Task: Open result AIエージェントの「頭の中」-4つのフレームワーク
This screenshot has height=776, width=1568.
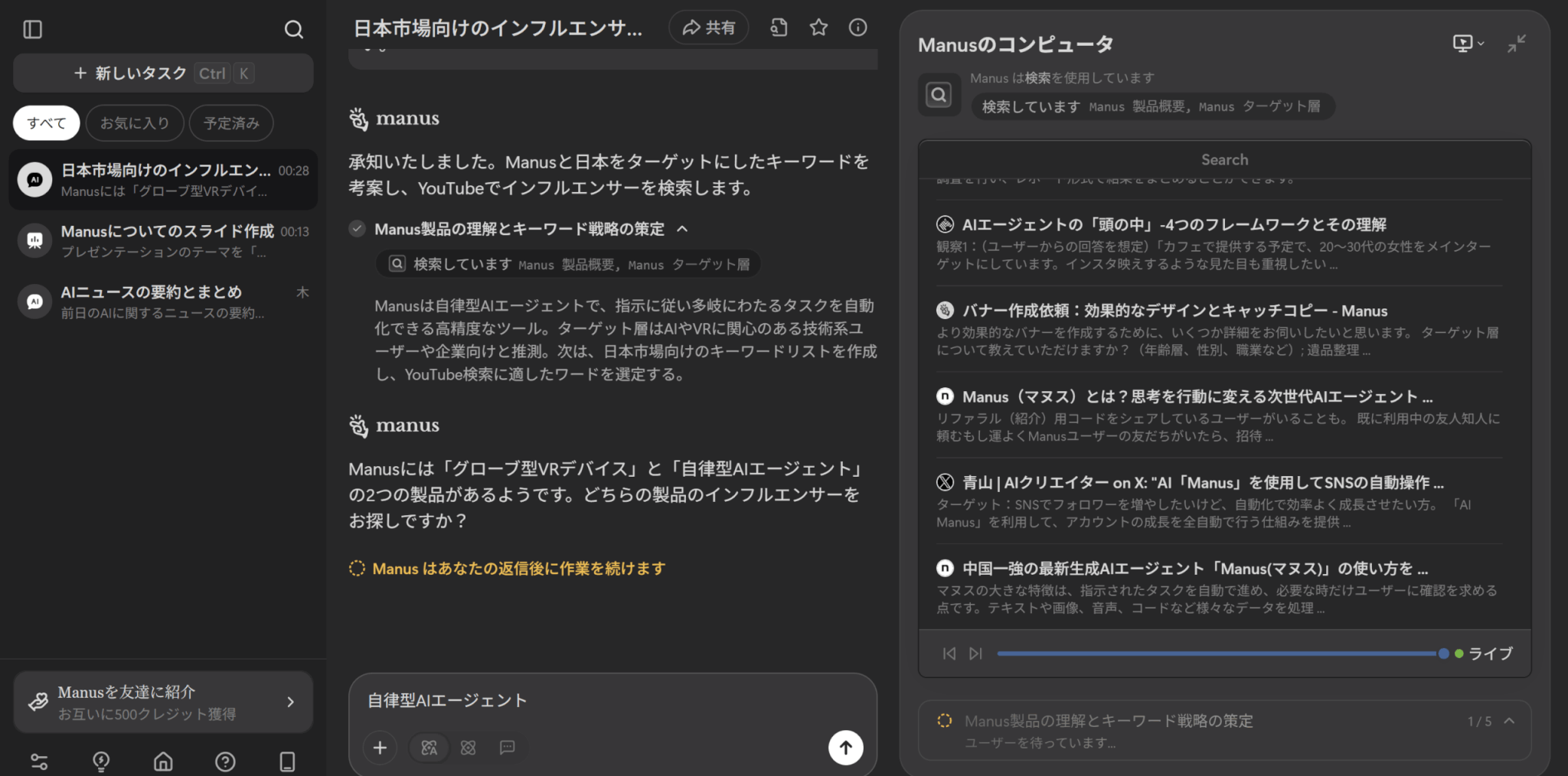Action: coord(1174,224)
